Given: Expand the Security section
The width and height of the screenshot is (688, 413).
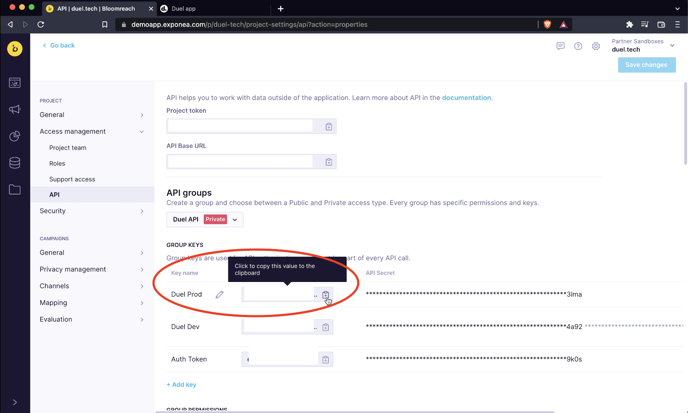Looking at the screenshot, I should coord(92,211).
